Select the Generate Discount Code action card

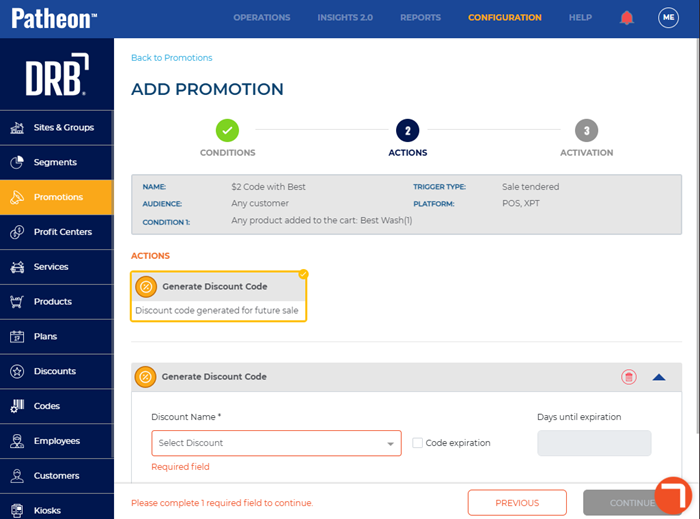coord(218,296)
